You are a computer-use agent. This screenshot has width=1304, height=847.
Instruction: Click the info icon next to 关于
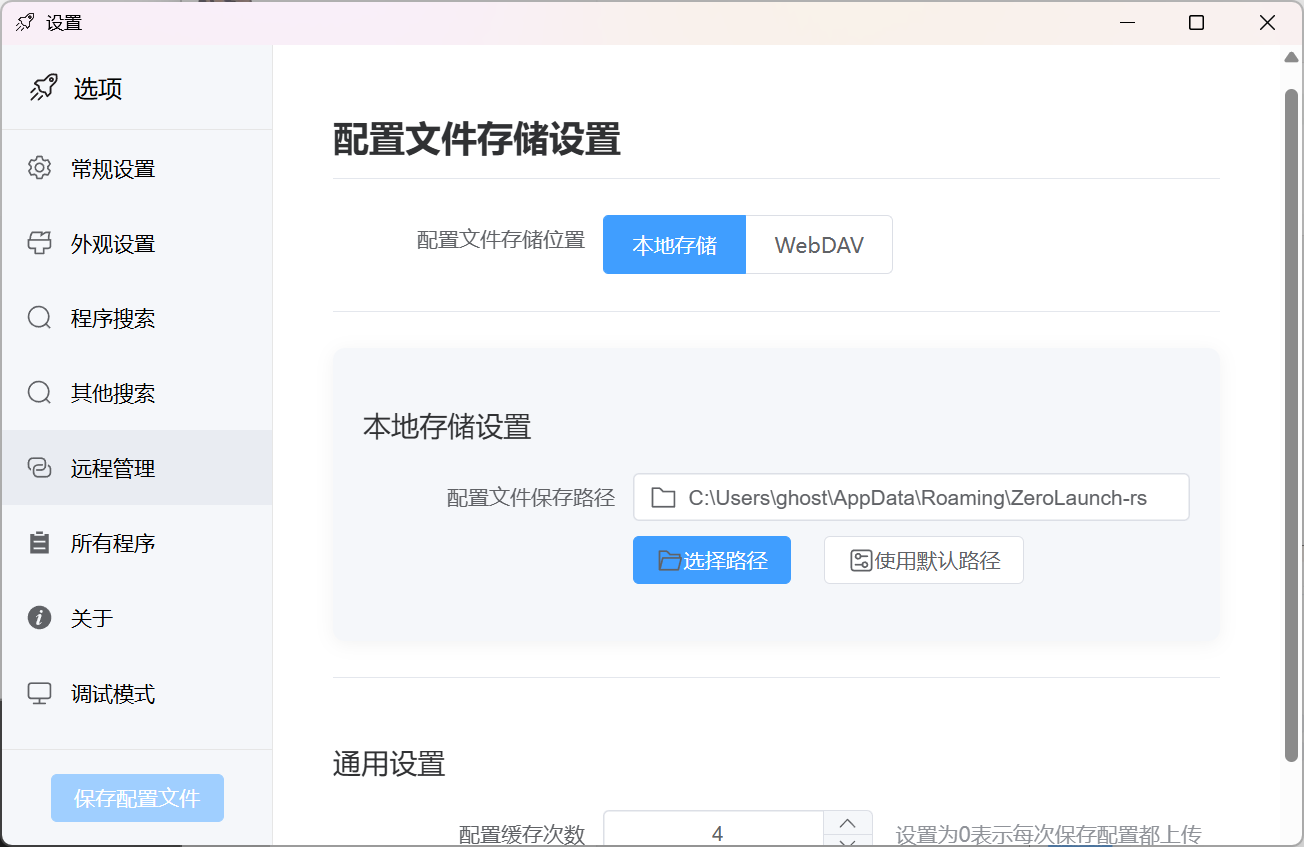coord(39,618)
